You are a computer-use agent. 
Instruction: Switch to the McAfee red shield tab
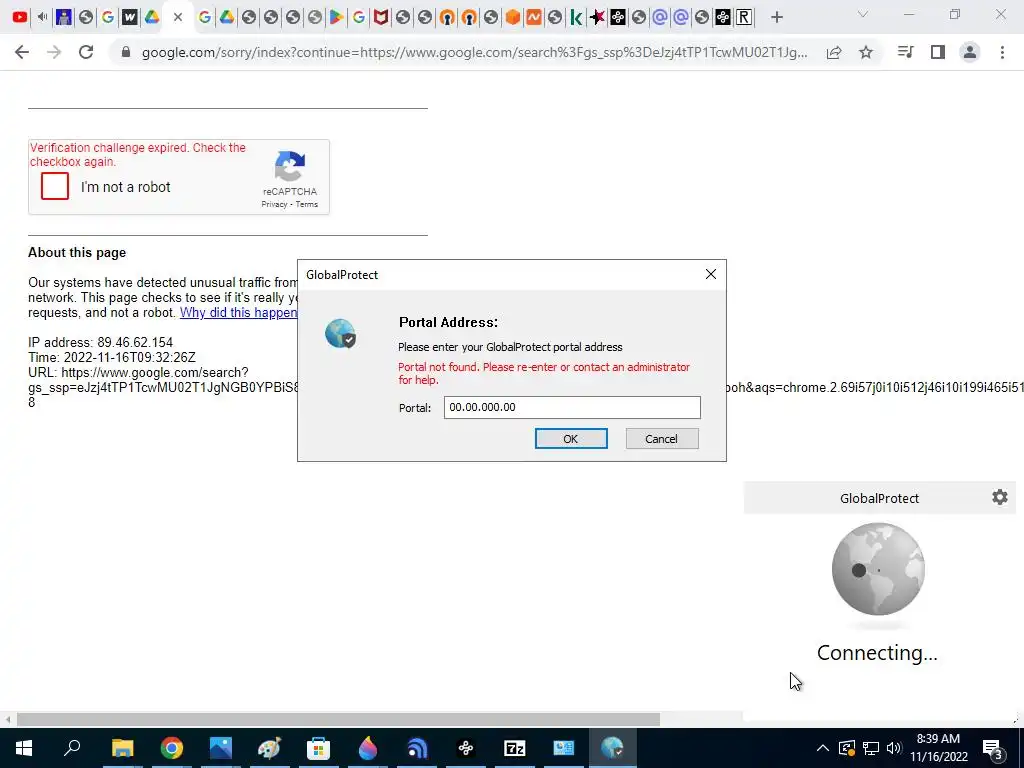[381, 18]
